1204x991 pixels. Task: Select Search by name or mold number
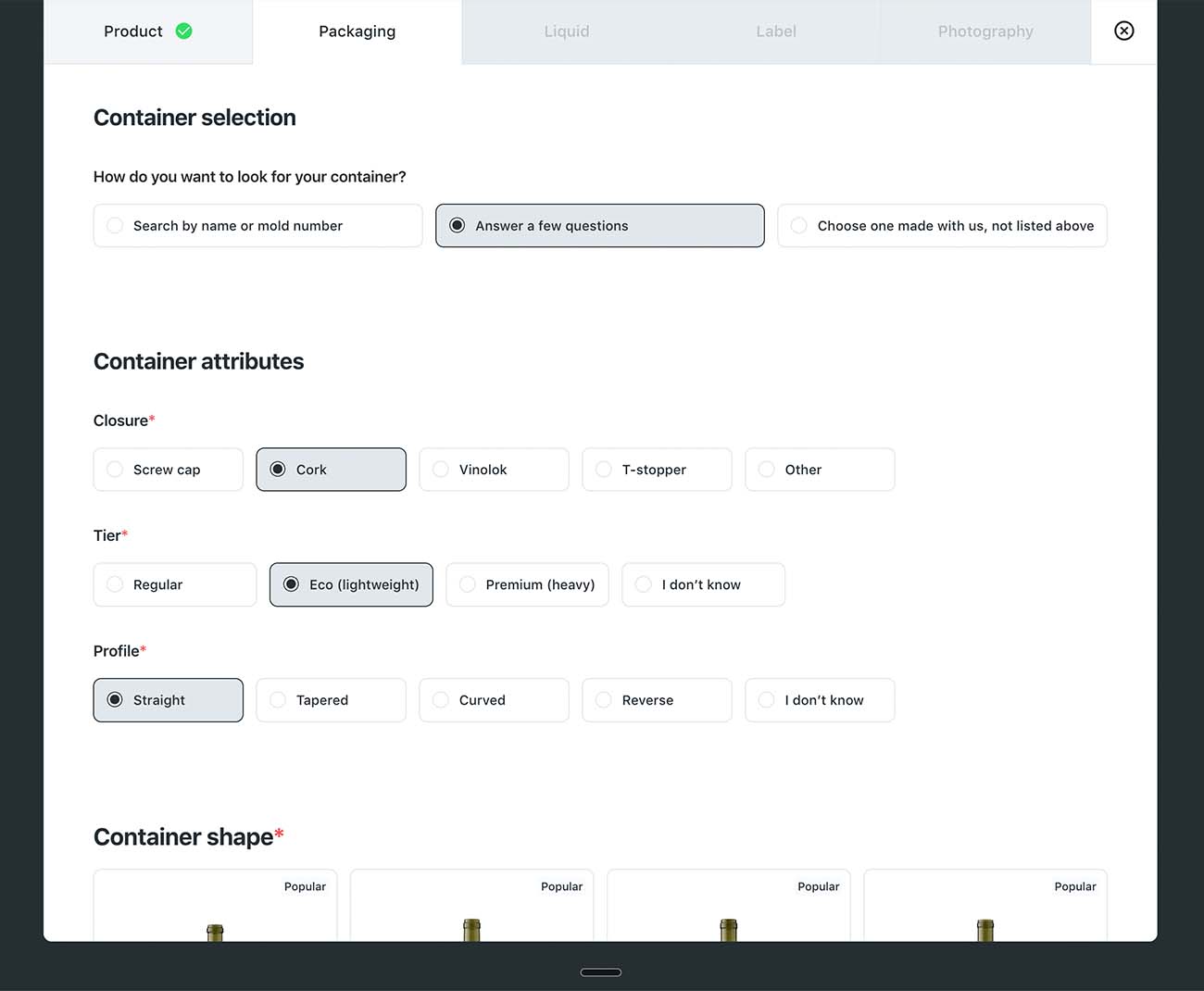pyautogui.click(x=257, y=226)
